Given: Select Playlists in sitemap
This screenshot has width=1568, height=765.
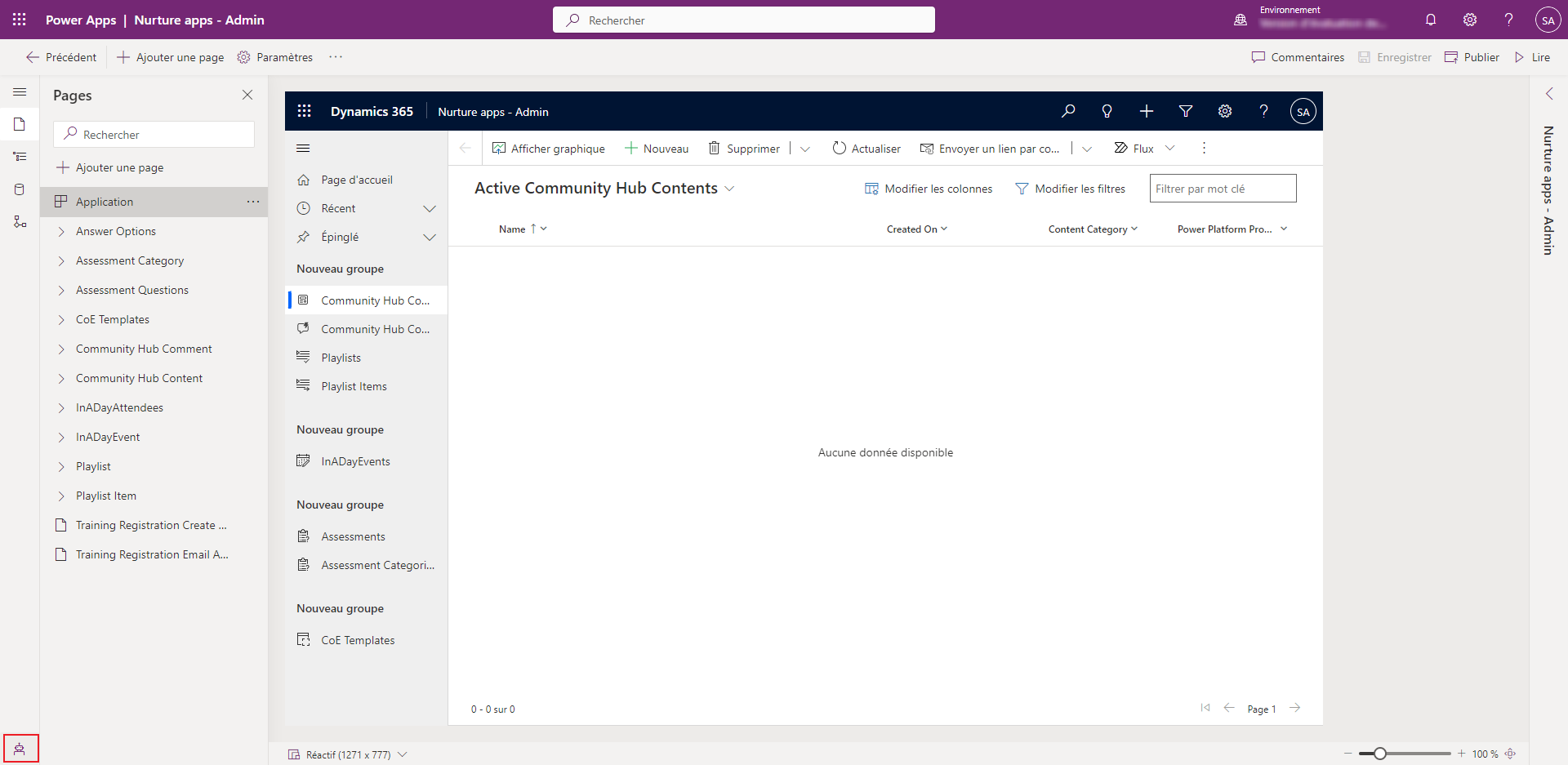Looking at the screenshot, I should pyautogui.click(x=367, y=358).
